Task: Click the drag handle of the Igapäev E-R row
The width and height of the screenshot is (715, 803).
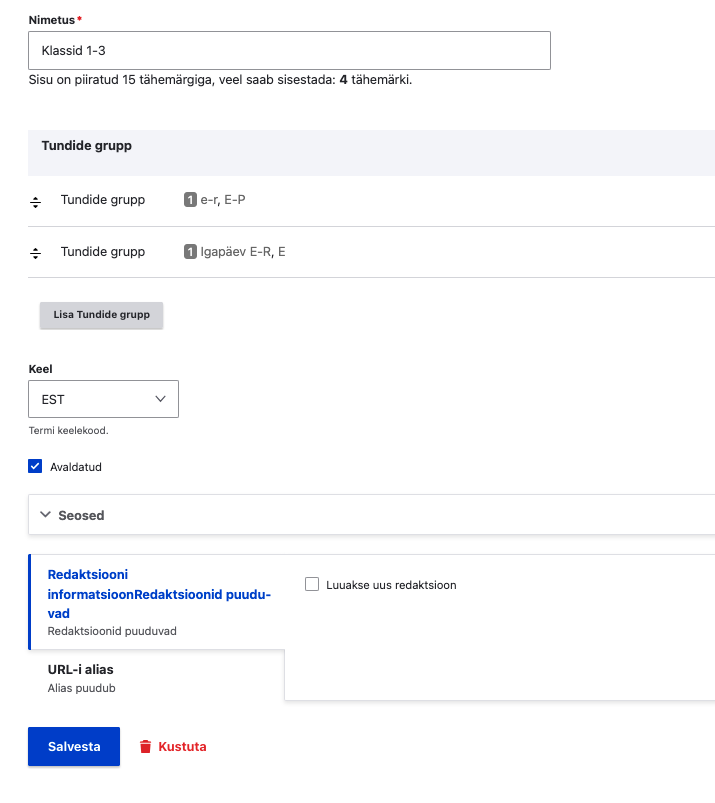Action: 36,253
